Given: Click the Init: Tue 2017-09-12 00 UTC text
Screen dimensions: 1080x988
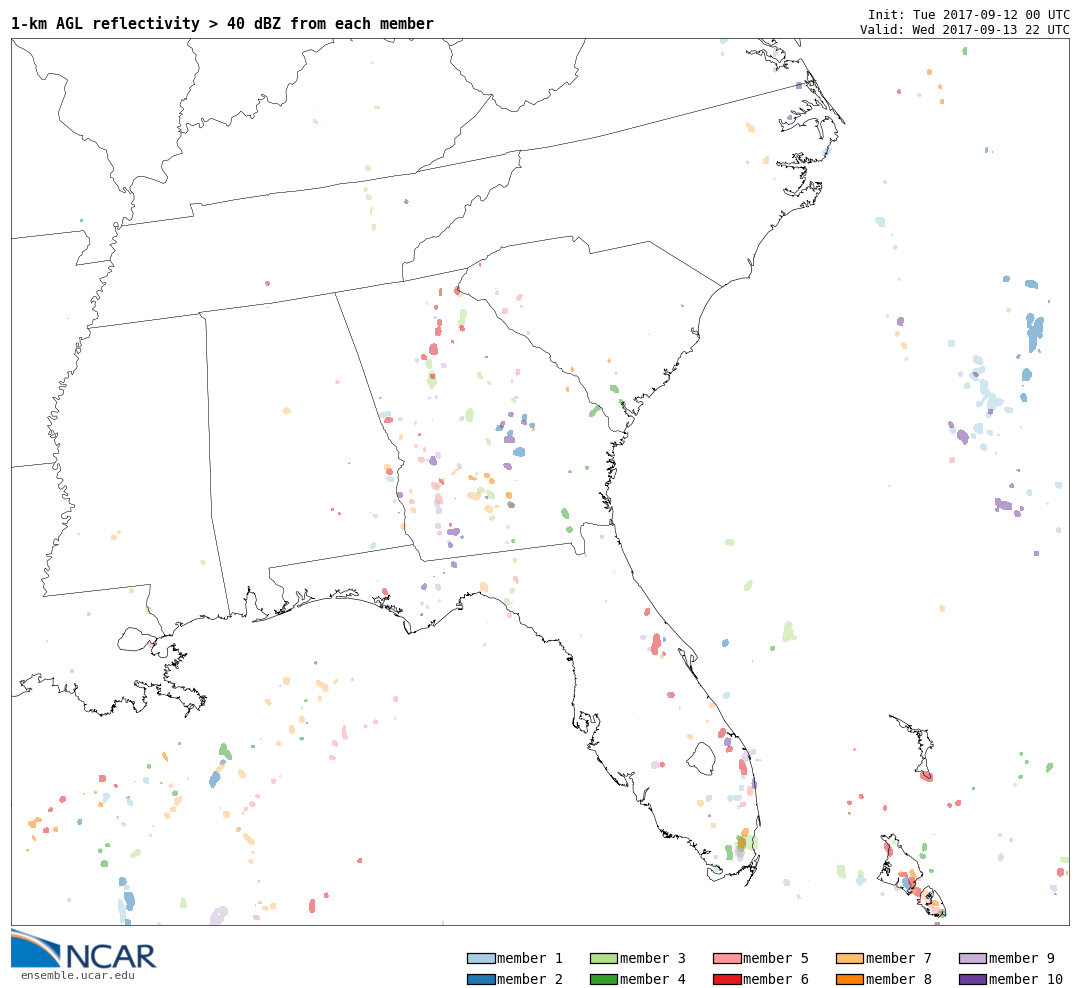Looking at the screenshot, I should coord(968,14).
